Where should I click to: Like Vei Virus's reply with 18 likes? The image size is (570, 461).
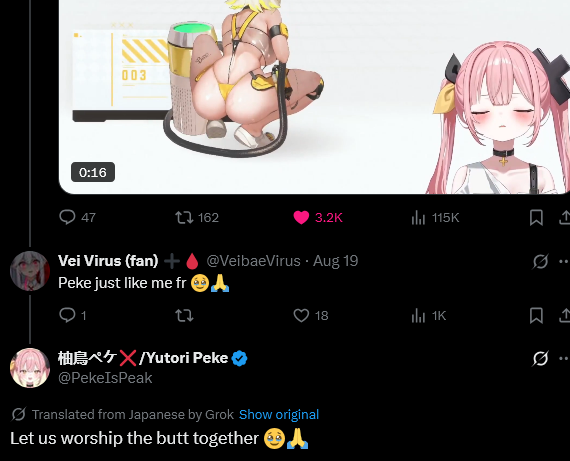(x=310, y=315)
